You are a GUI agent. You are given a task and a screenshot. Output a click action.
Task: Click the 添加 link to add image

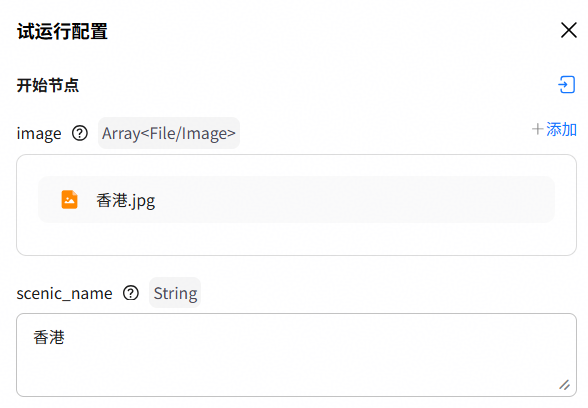(x=561, y=129)
